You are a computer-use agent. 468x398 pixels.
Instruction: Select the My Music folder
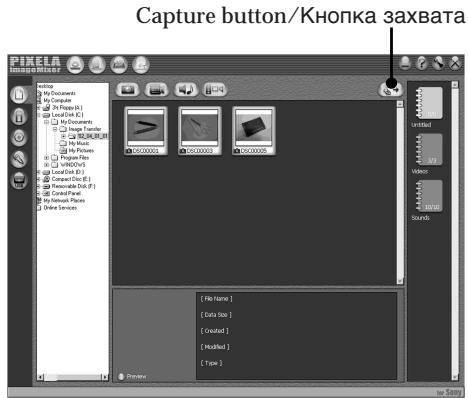[x=79, y=143]
